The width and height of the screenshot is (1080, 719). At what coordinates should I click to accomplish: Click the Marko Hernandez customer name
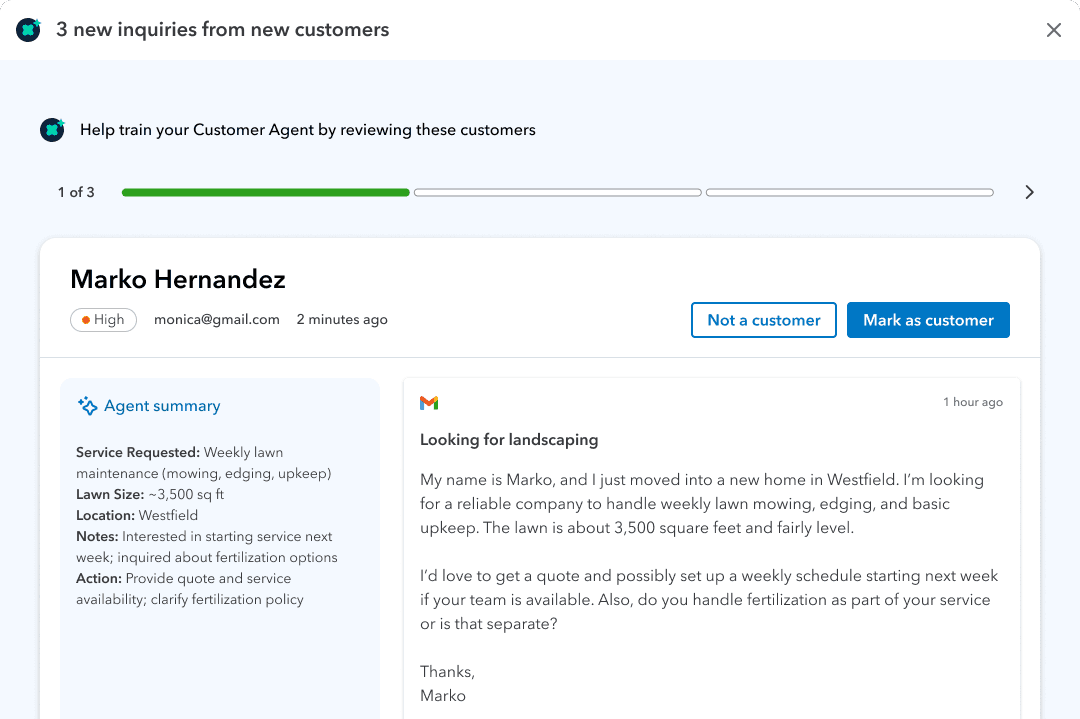pyautogui.click(x=178, y=279)
